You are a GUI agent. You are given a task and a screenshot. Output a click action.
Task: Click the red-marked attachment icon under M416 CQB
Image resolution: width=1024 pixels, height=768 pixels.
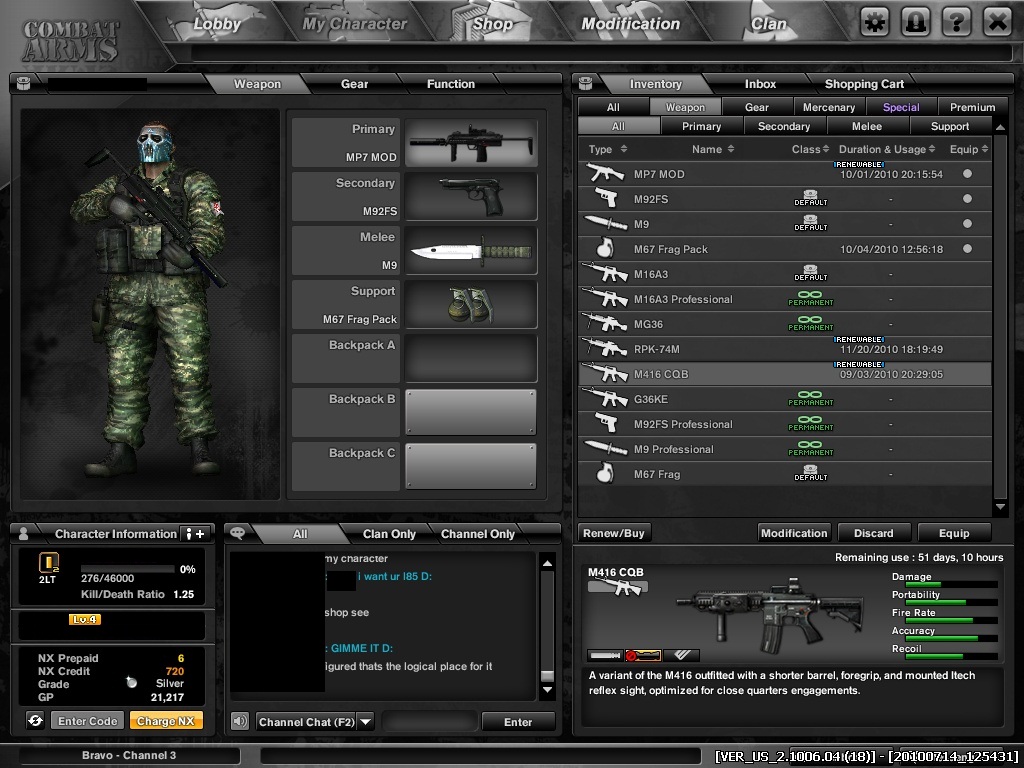(643, 655)
